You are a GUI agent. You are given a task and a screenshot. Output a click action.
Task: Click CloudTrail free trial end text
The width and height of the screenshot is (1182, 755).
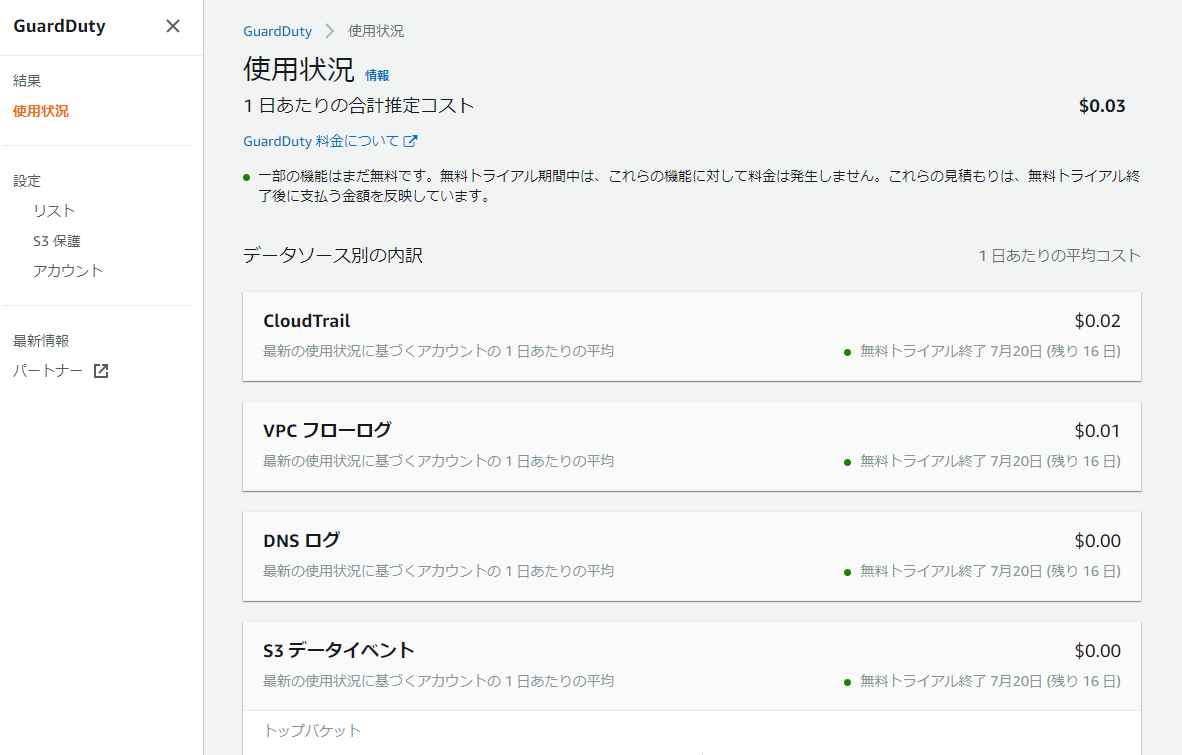click(x=991, y=351)
